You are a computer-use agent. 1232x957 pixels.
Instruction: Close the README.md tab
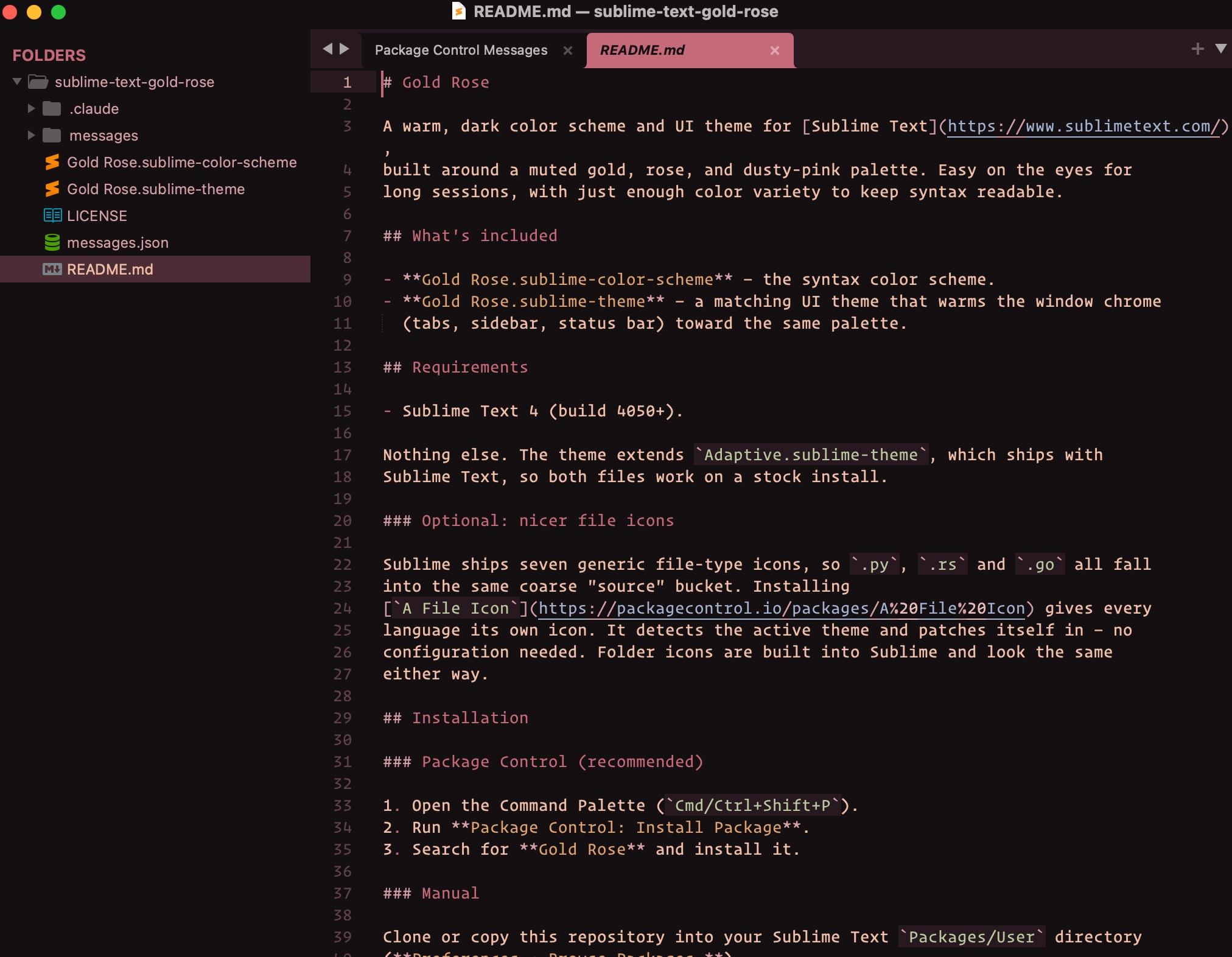pos(775,51)
